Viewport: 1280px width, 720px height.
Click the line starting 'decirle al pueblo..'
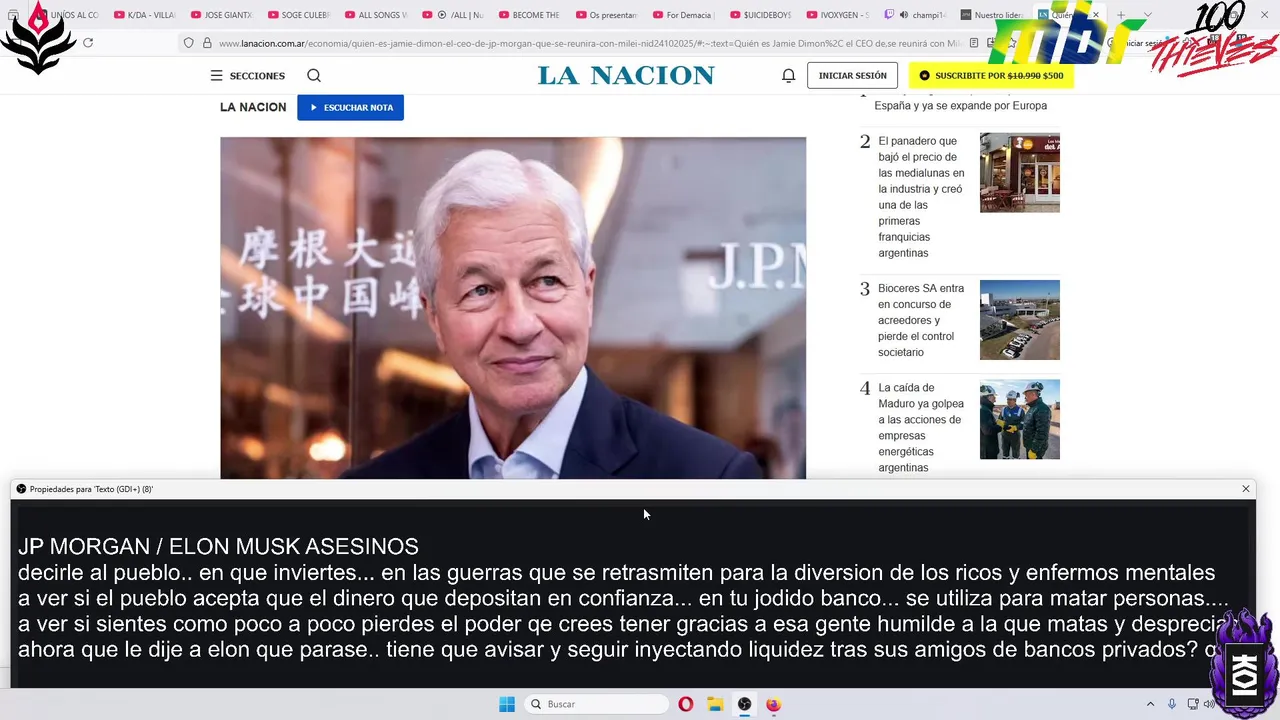(616, 573)
